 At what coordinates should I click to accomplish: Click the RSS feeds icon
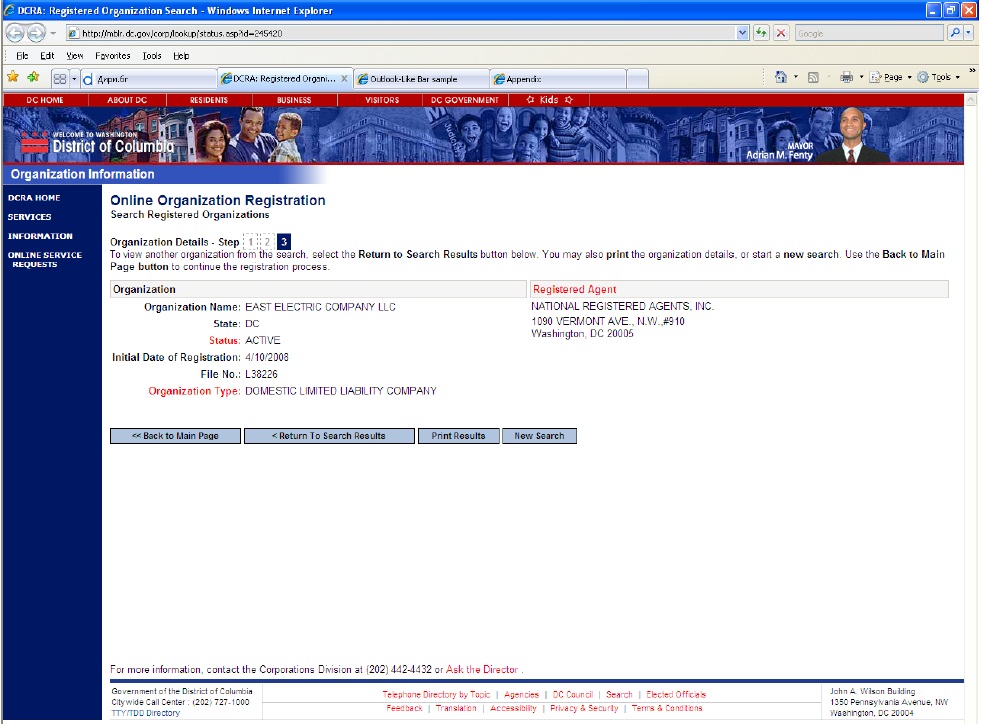click(813, 77)
